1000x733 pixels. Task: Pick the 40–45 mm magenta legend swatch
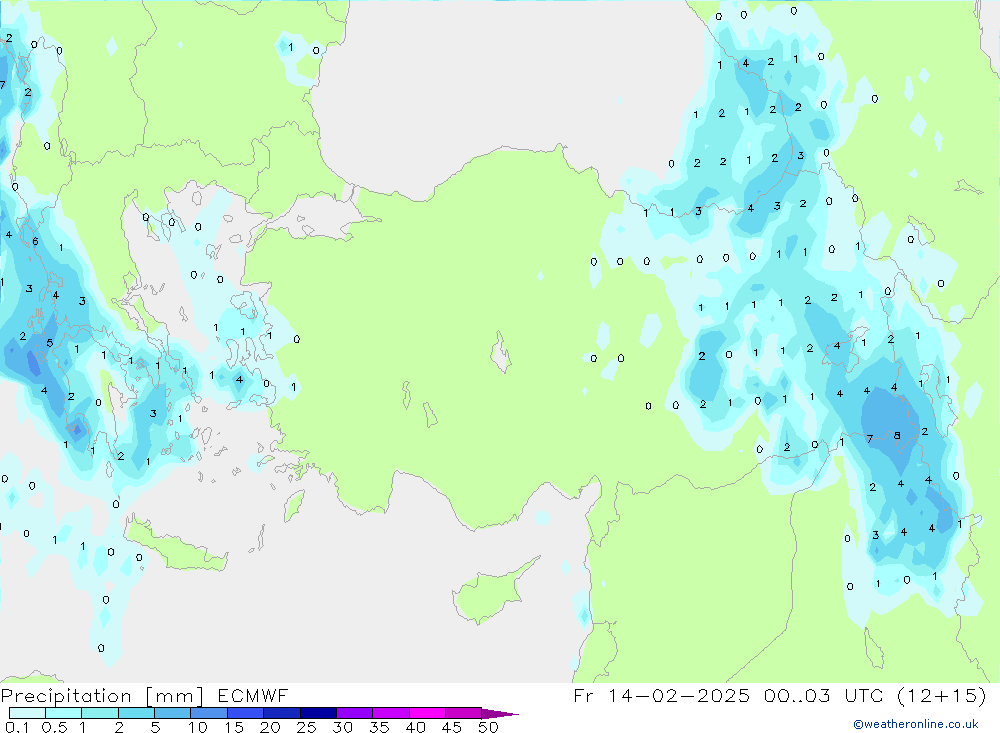point(427,713)
